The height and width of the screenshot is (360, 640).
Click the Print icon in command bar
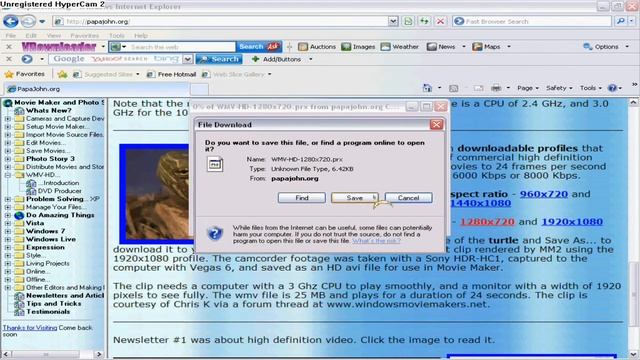[x=496, y=88]
